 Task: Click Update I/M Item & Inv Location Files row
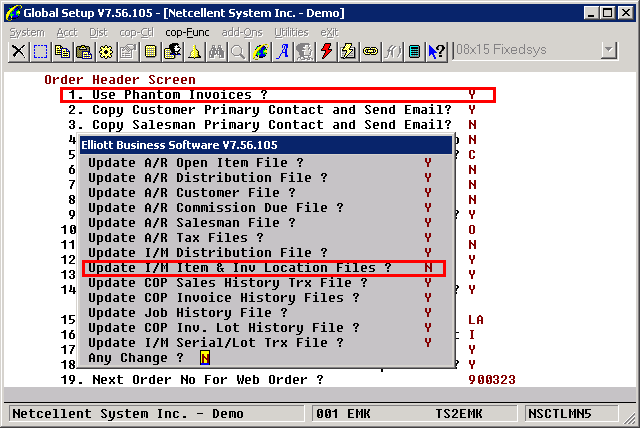tap(264, 268)
